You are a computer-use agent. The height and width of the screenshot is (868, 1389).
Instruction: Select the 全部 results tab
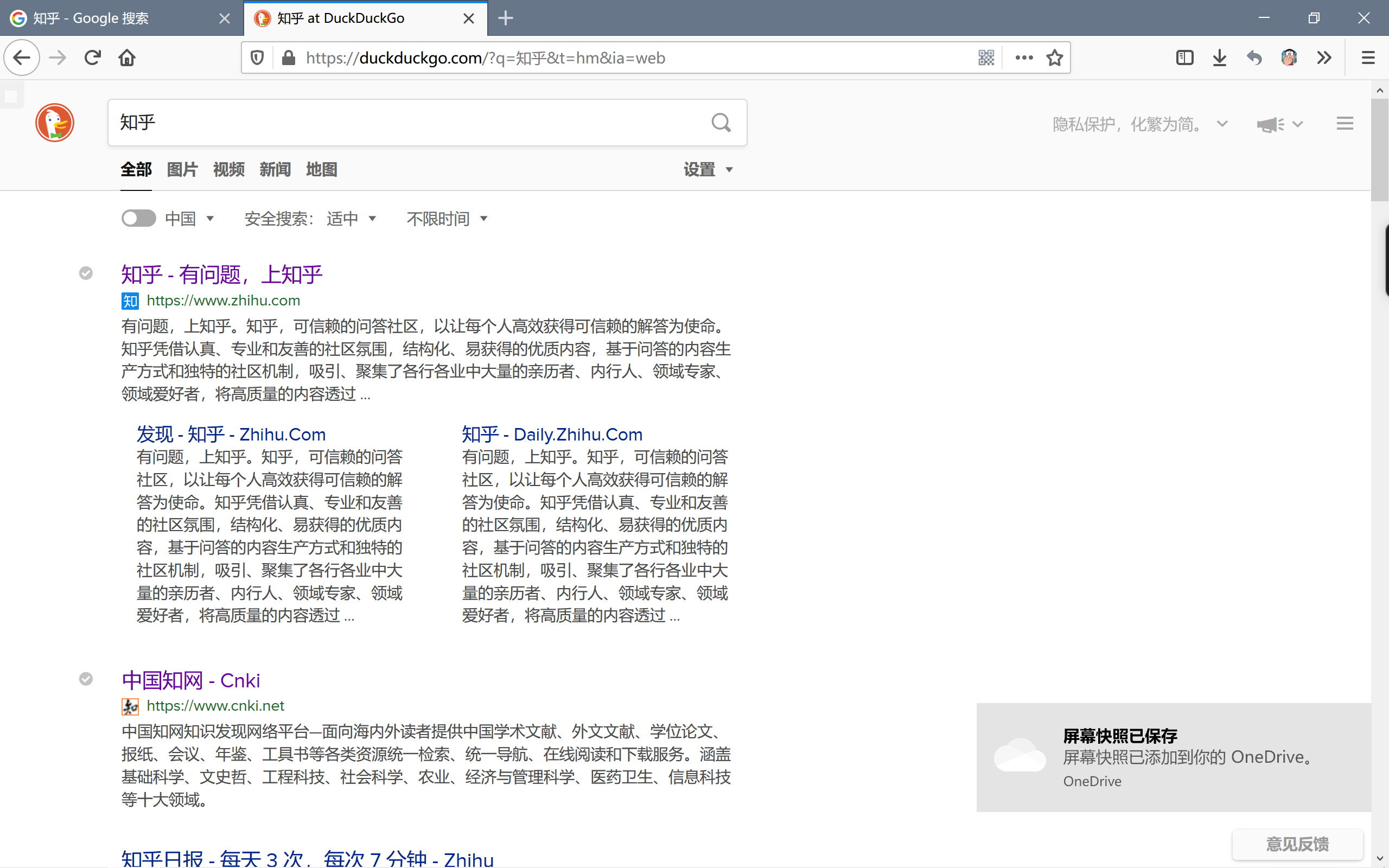pos(136,169)
